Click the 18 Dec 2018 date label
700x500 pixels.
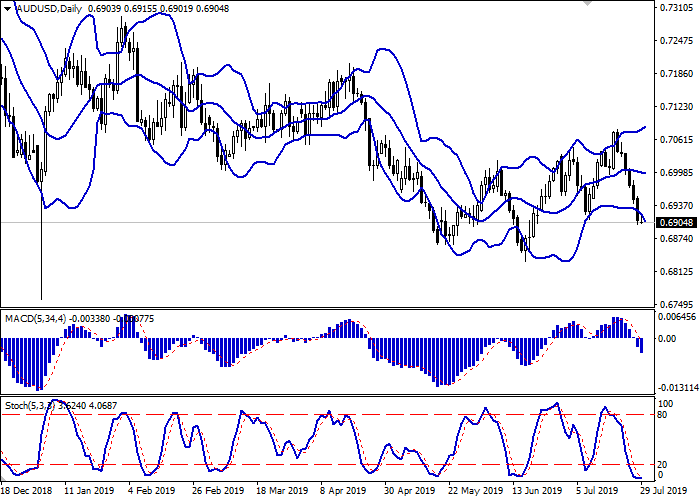pyautogui.click(x=27, y=491)
